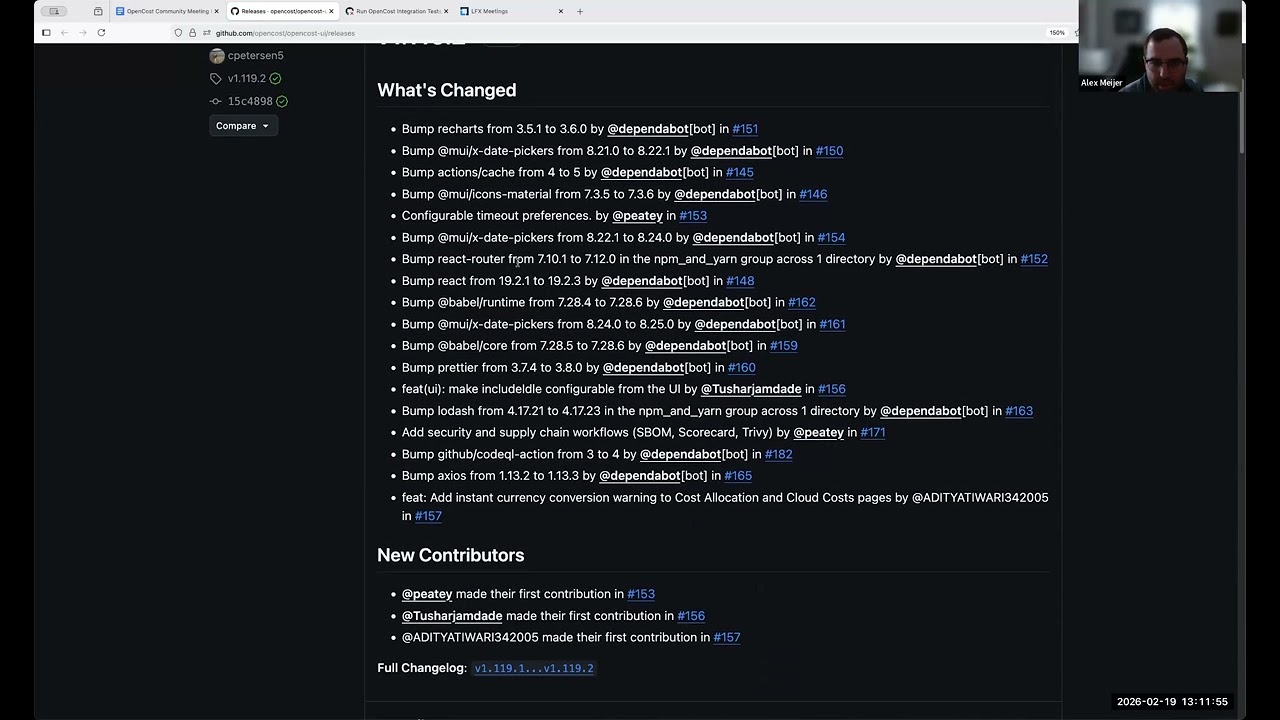
Task: Click the tag icon beside v1.119.2
Action: [x=216, y=79]
